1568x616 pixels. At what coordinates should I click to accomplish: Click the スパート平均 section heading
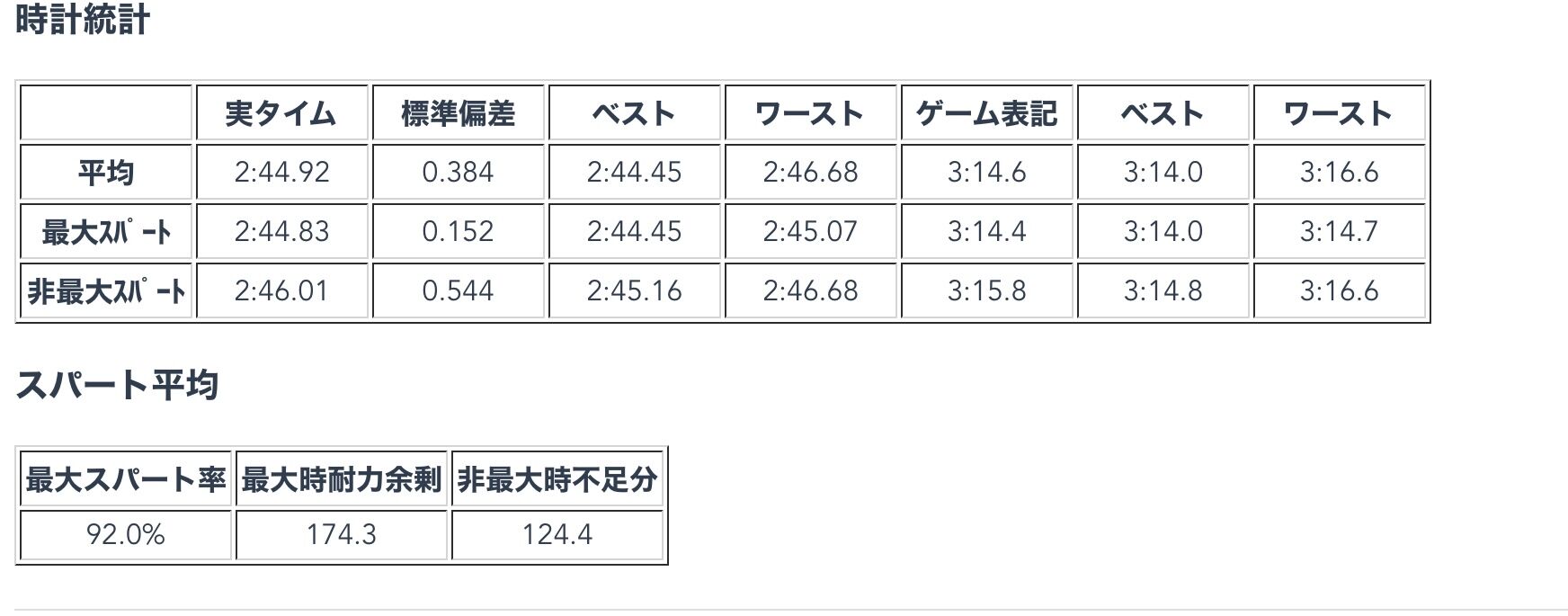[x=117, y=385]
